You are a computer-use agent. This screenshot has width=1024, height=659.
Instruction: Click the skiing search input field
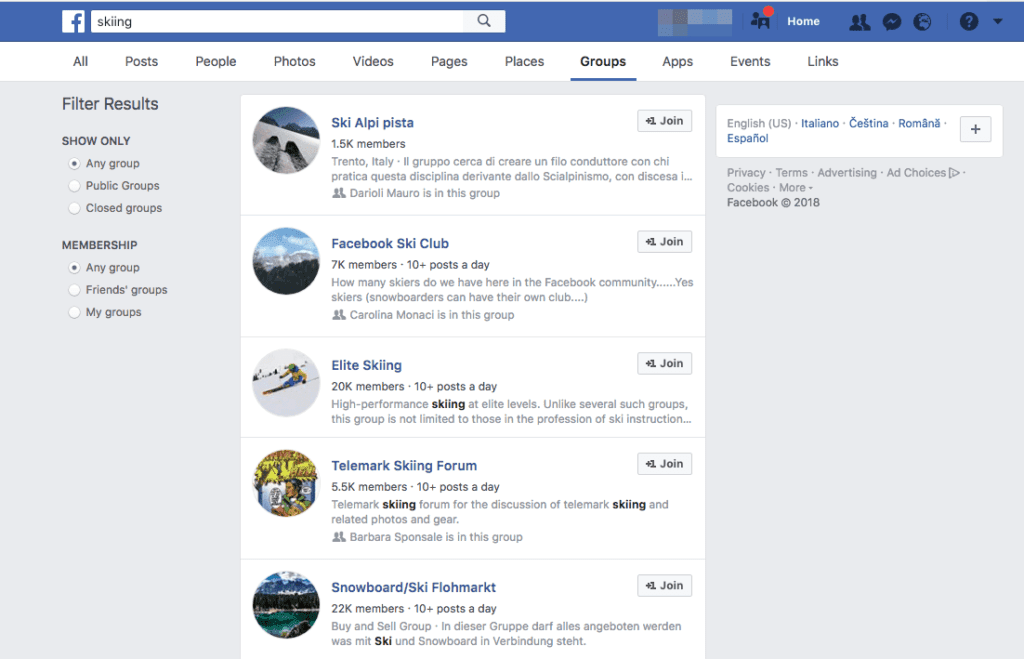[280, 20]
